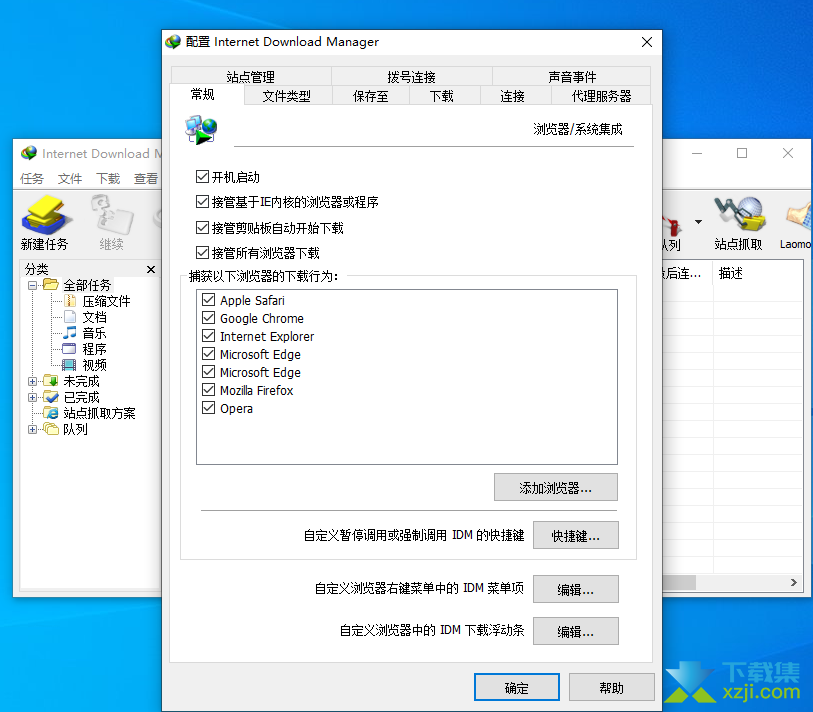This screenshot has height=712, width=813.
Task: Click the 站点抓取方案 icon in tree
Action: (51, 413)
